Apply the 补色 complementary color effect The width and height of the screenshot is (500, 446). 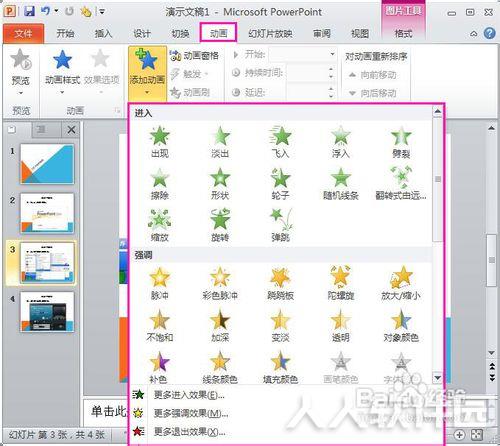(x=158, y=367)
